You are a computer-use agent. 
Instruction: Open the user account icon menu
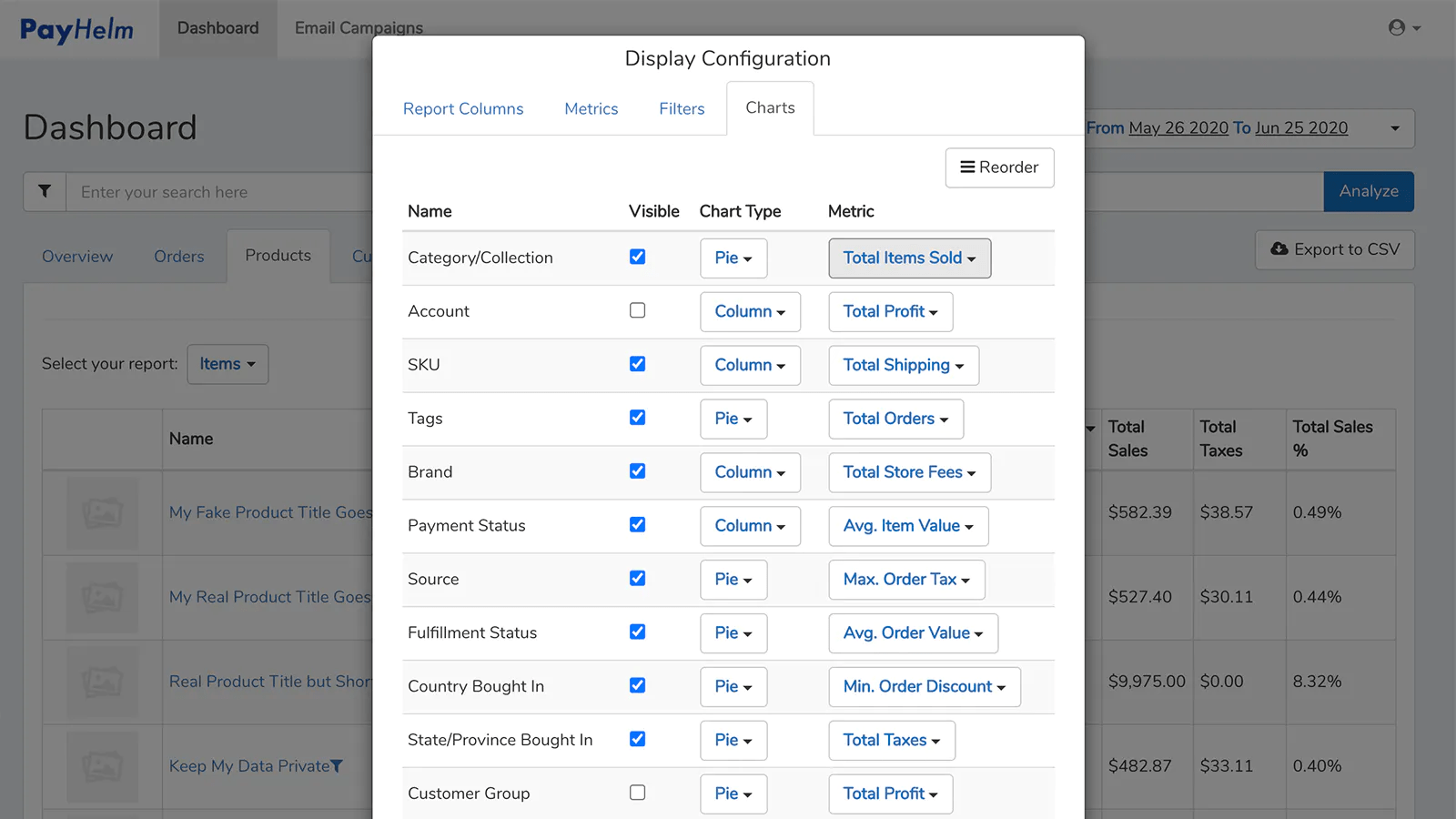tap(1404, 28)
